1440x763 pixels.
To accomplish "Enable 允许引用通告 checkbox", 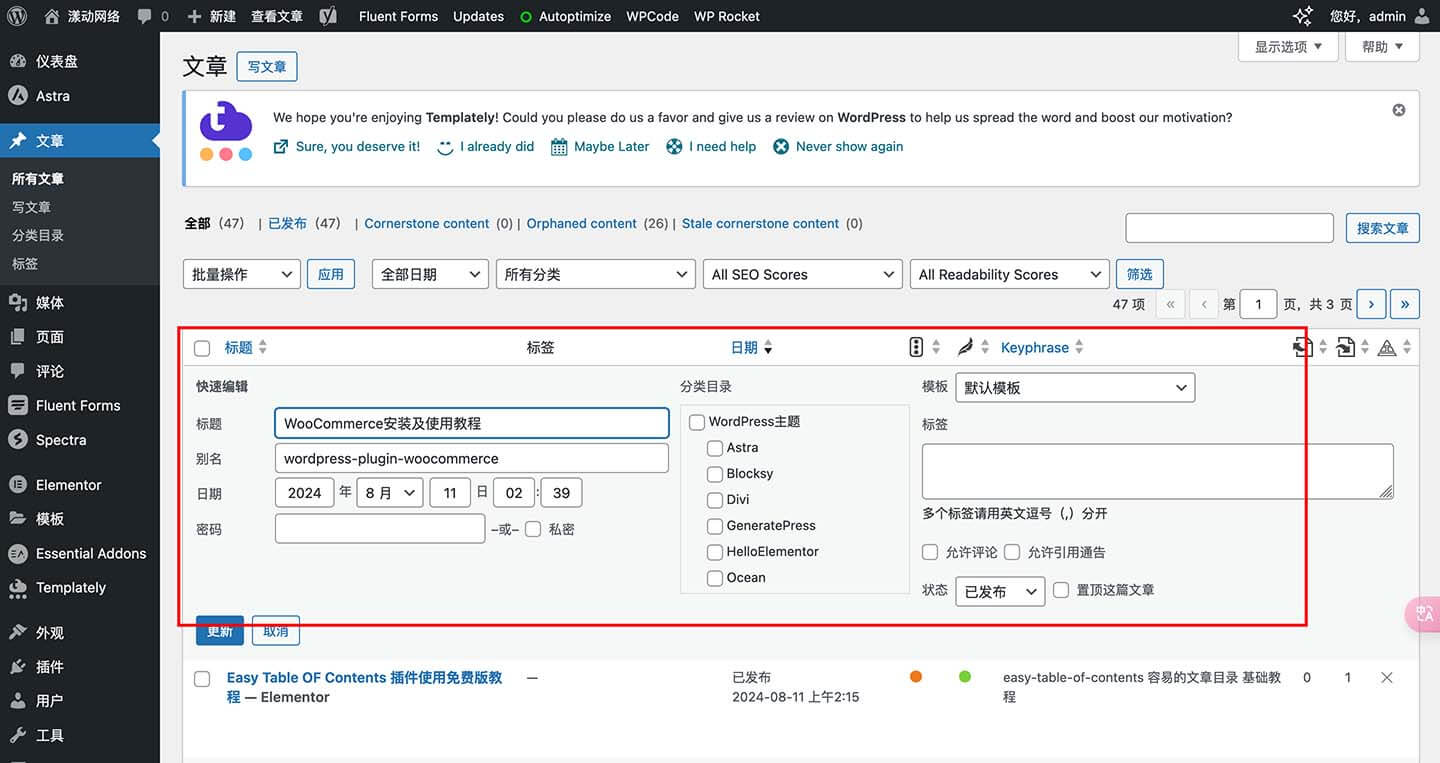I will click(x=1012, y=552).
